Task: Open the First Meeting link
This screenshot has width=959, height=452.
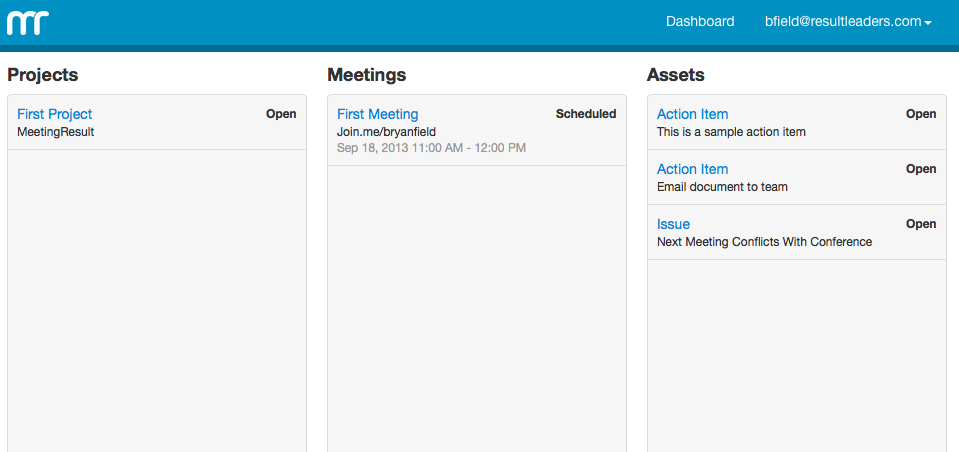Action: [377, 114]
